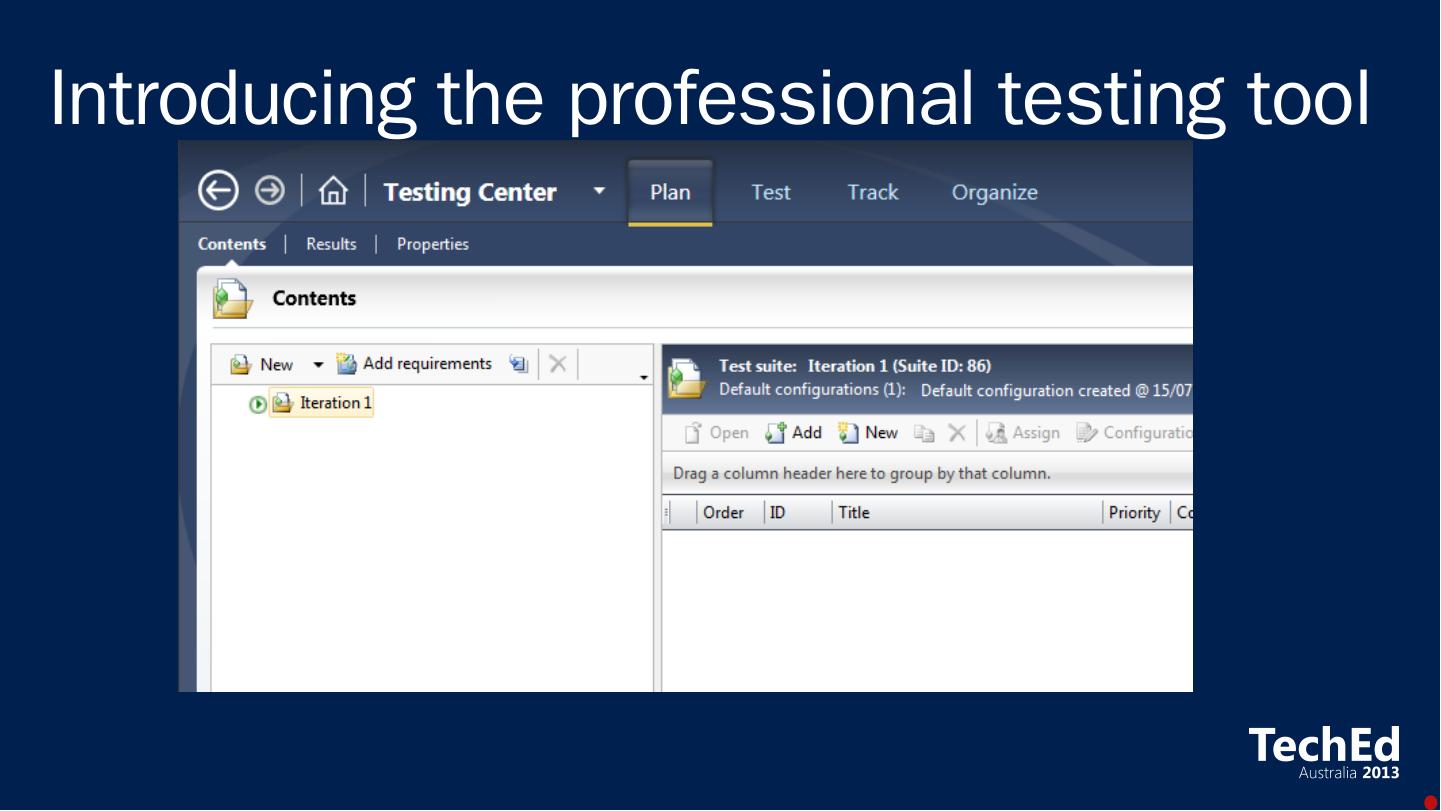
Task: Click the forward navigation arrow
Action: pyautogui.click(x=269, y=190)
